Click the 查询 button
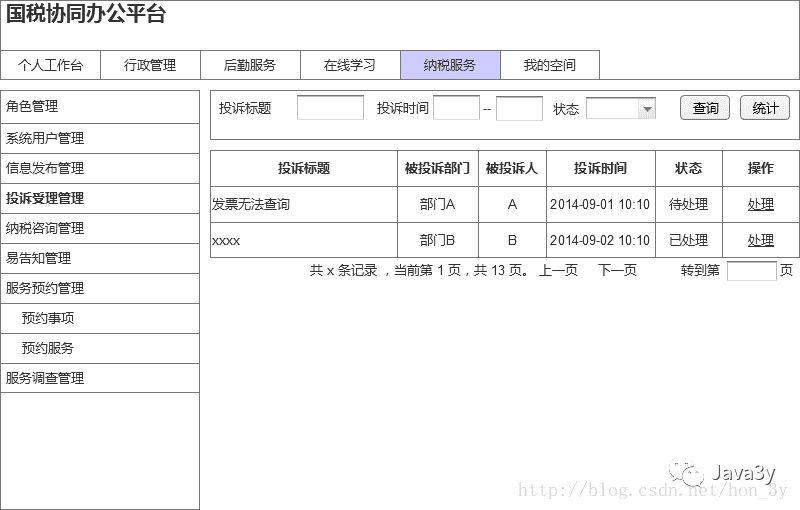Viewport: 800px width, 510px height. click(705, 108)
